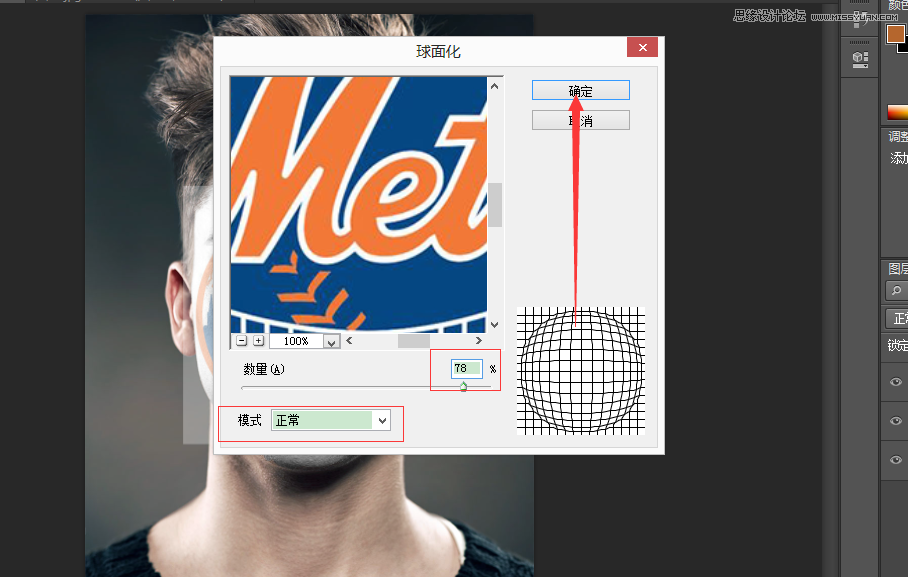Open the 3D panel cube icon

pos(860,59)
